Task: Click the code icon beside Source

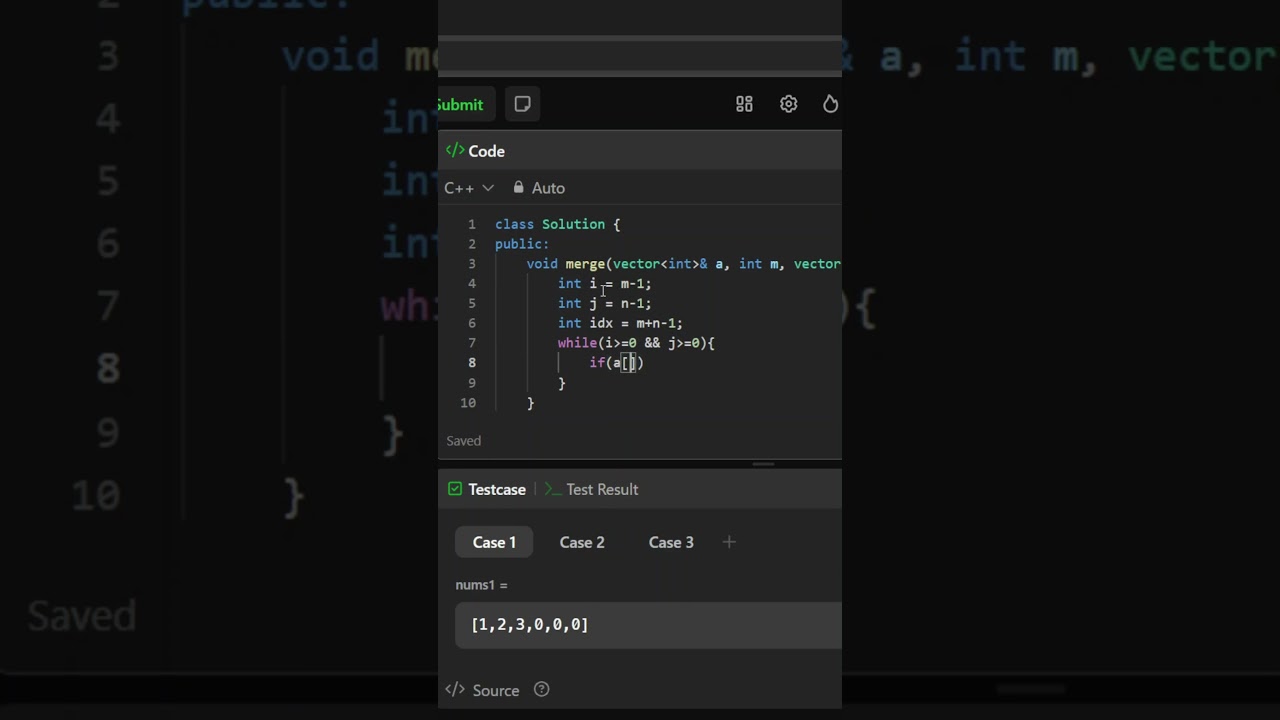Action: (x=455, y=689)
